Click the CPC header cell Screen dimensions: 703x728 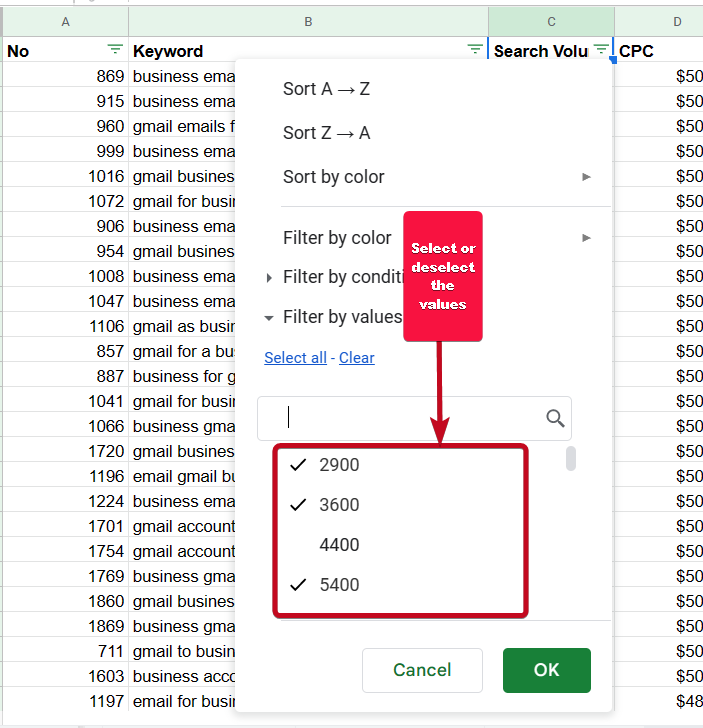click(659, 50)
